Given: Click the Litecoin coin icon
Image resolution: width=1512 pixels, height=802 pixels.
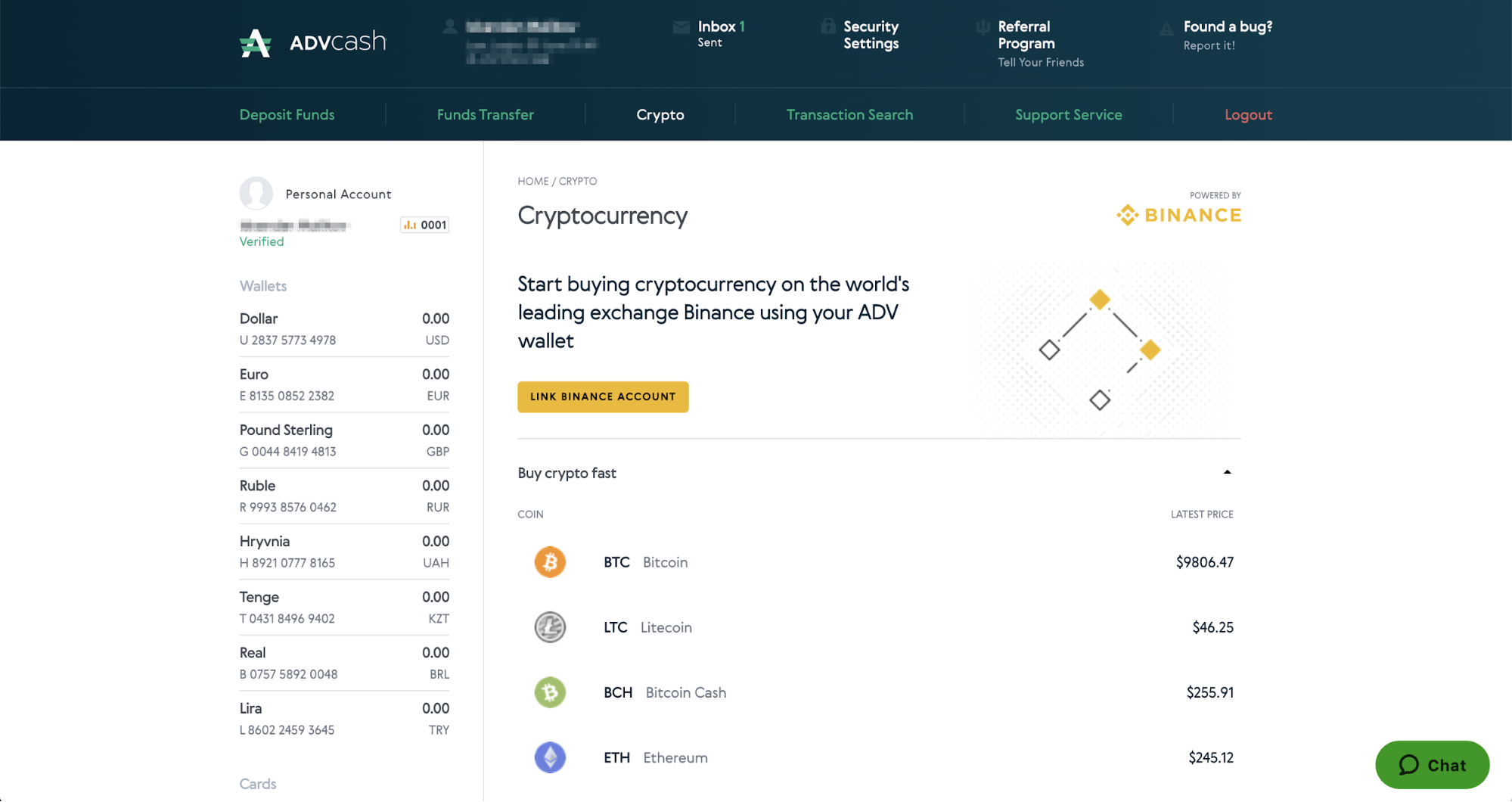Looking at the screenshot, I should (x=550, y=627).
